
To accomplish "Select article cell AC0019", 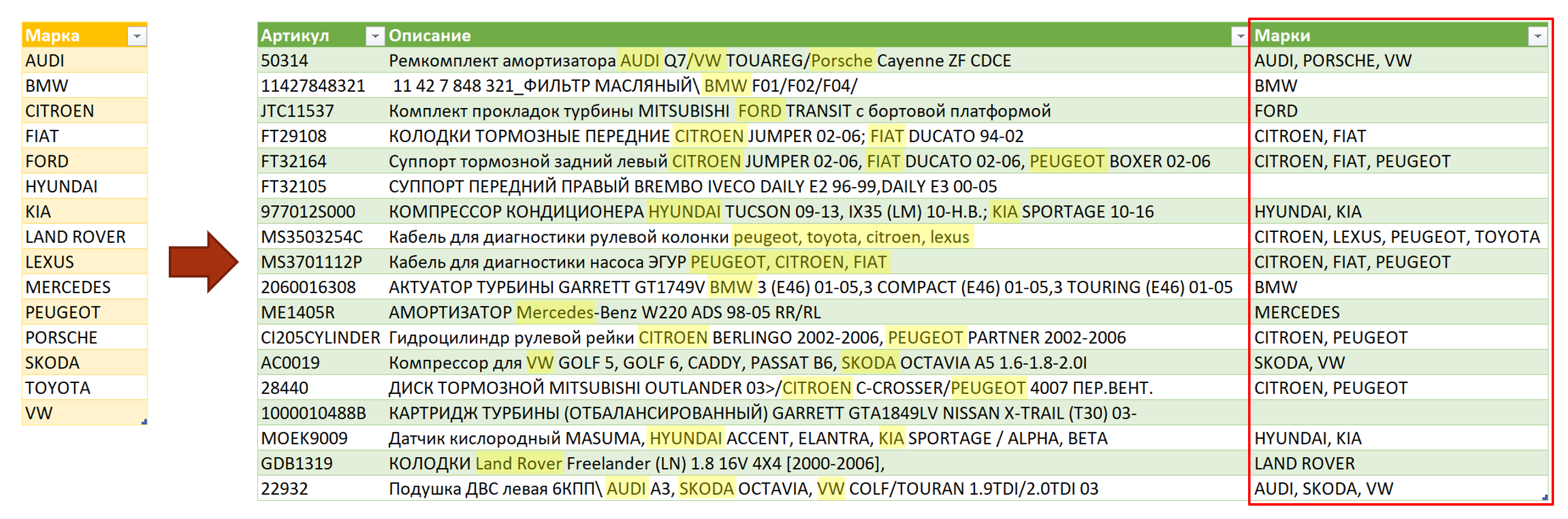I will coord(321,362).
